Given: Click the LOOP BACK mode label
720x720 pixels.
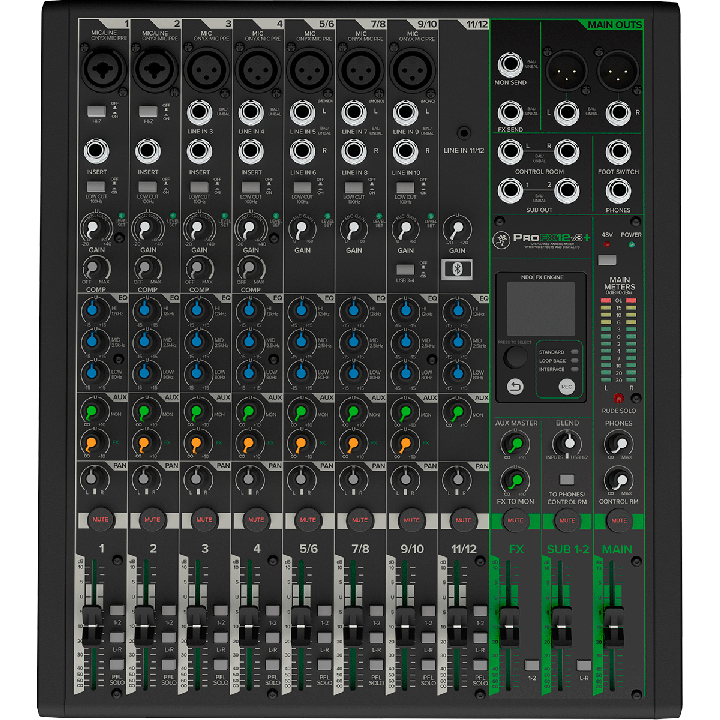Looking at the screenshot, I should [552, 361].
